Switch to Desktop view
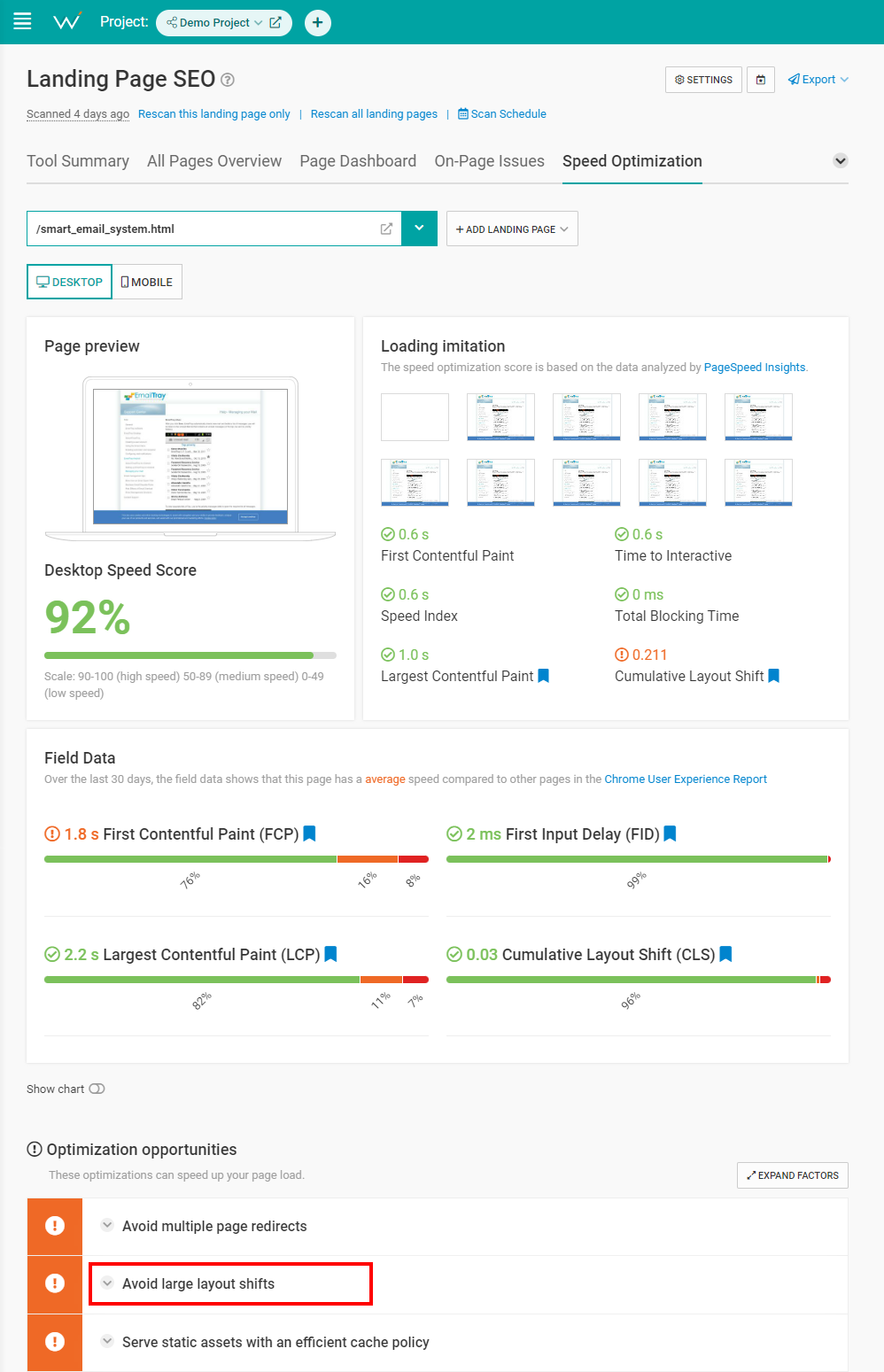Viewport: 884px width, 1372px height. coord(69,282)
